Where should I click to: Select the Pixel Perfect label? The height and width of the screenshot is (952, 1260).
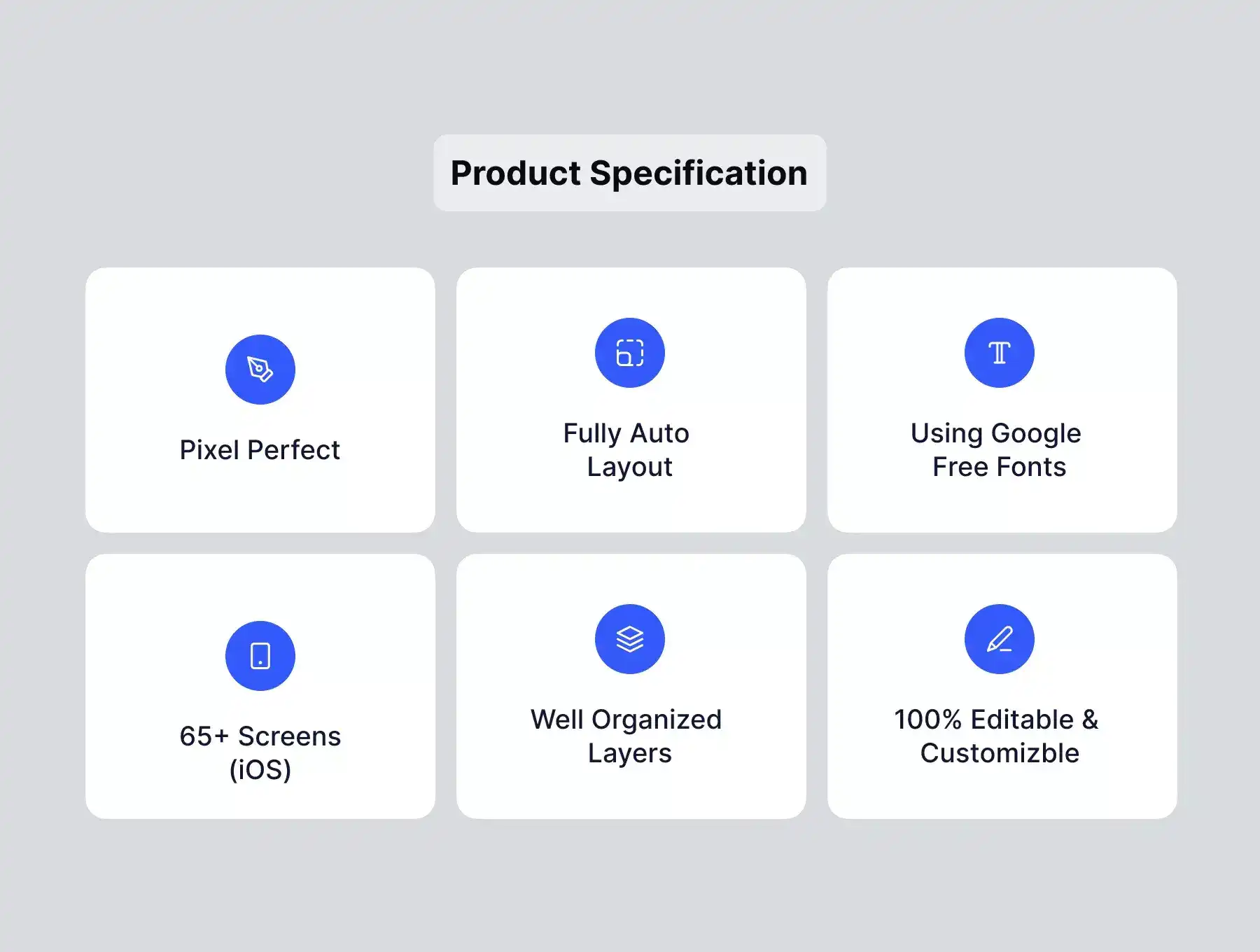coord(260,450)
